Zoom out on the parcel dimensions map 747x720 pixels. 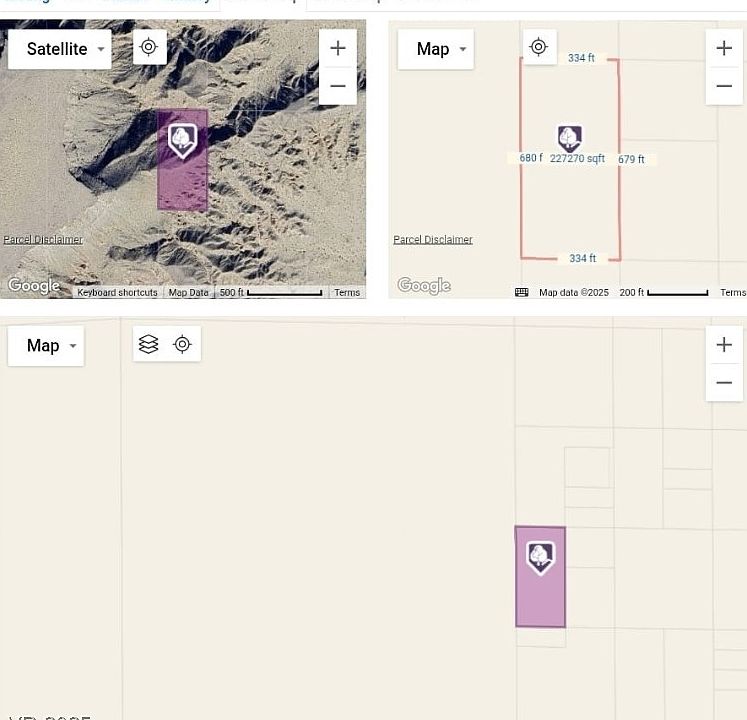click(724, 86)
